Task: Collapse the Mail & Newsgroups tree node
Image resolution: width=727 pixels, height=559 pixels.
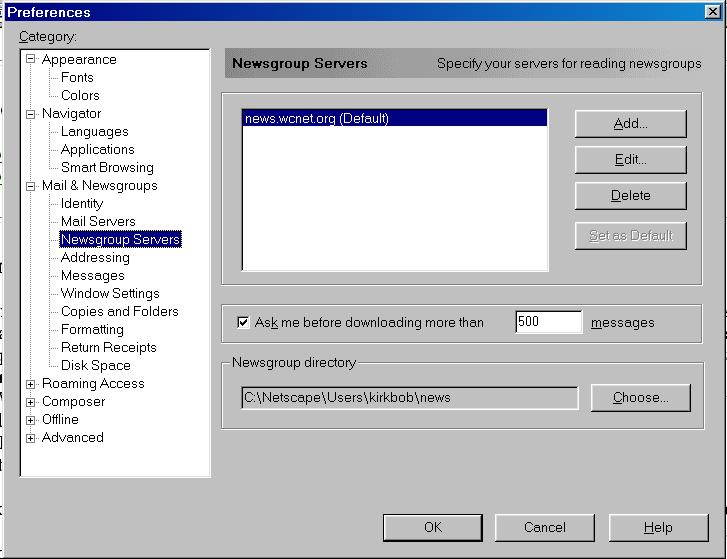Action: tap(31, 186)
